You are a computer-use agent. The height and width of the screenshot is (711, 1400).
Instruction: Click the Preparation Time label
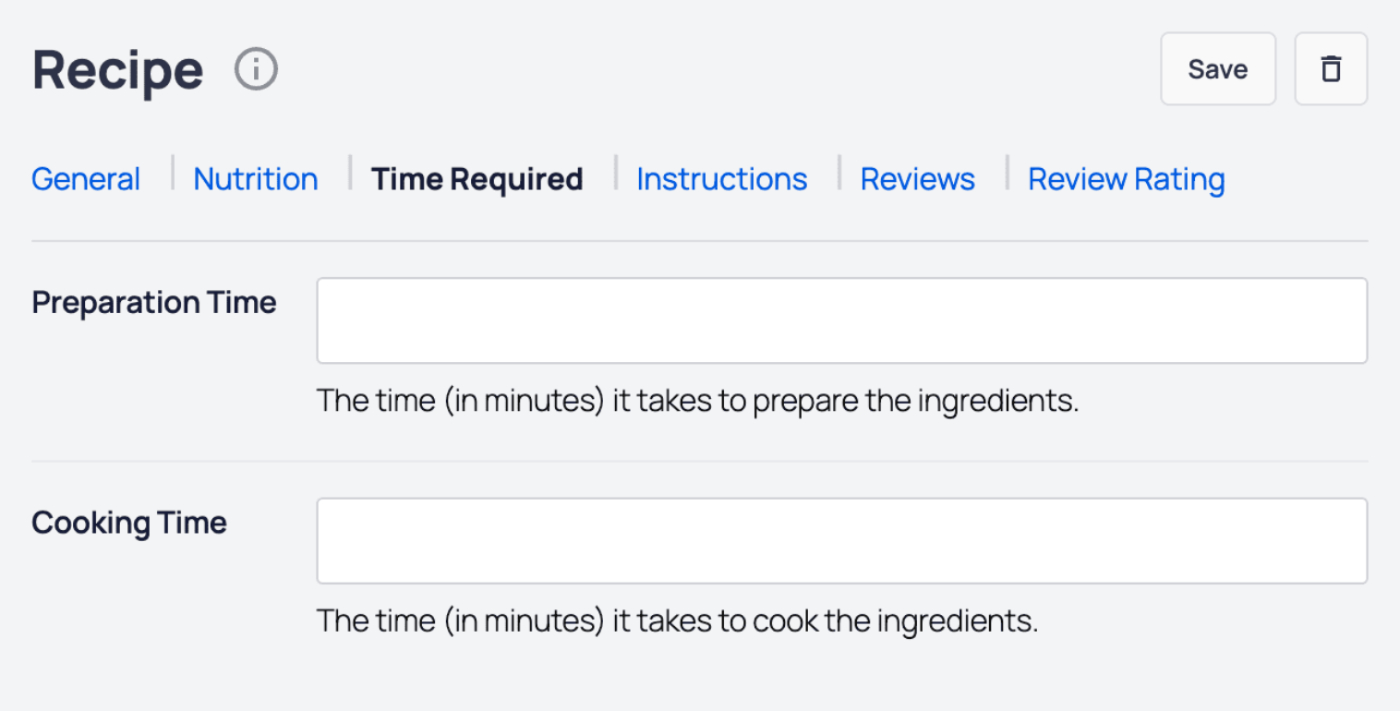[x=154, y=302]
